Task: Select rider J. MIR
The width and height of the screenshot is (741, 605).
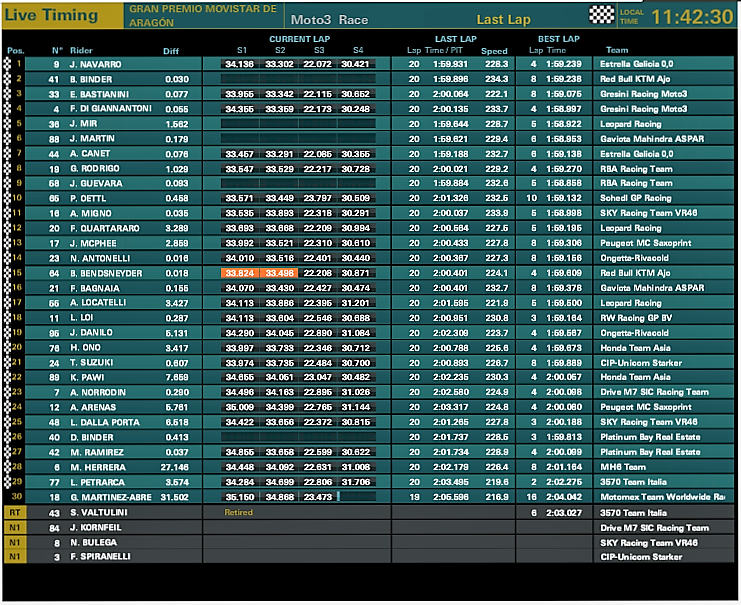Action: [x=83, y=124]
